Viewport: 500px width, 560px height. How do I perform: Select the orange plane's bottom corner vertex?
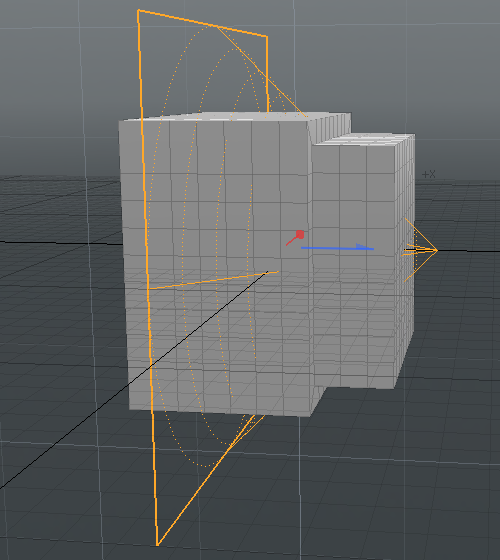[x=158, y=544]
